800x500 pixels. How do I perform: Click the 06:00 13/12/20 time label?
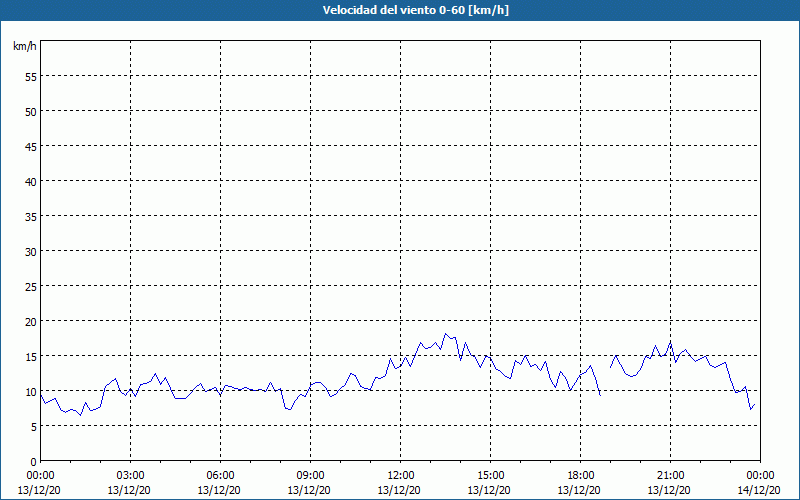[x=220, y=483]
